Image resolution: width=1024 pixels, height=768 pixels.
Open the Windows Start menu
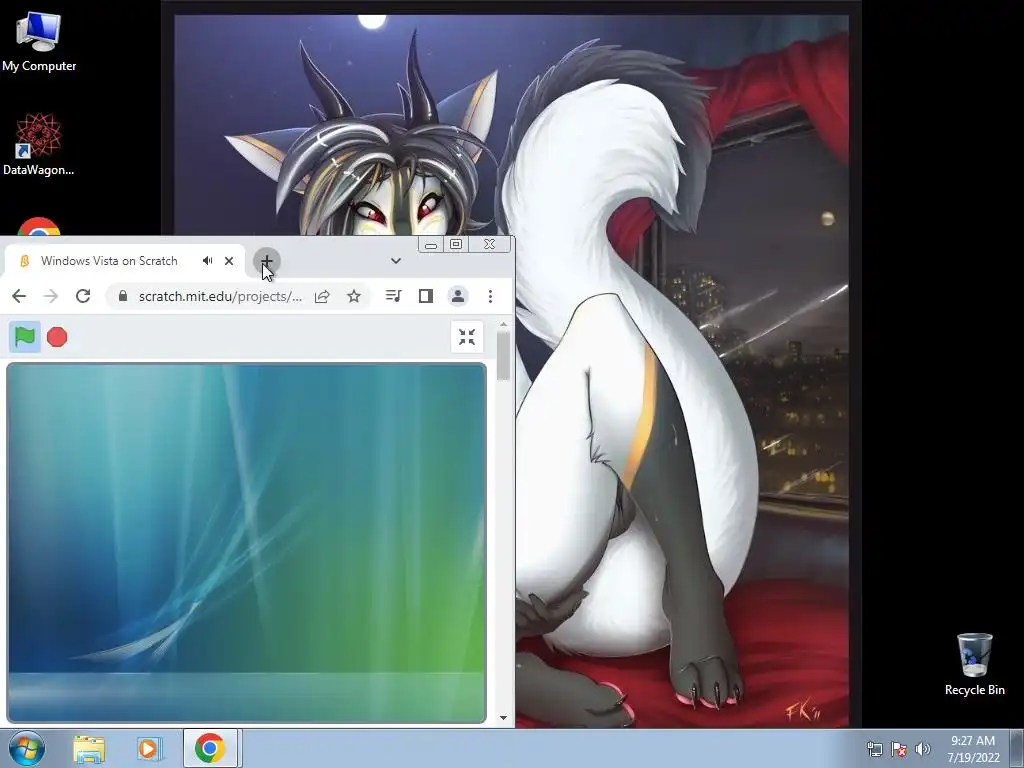point(27,748)
